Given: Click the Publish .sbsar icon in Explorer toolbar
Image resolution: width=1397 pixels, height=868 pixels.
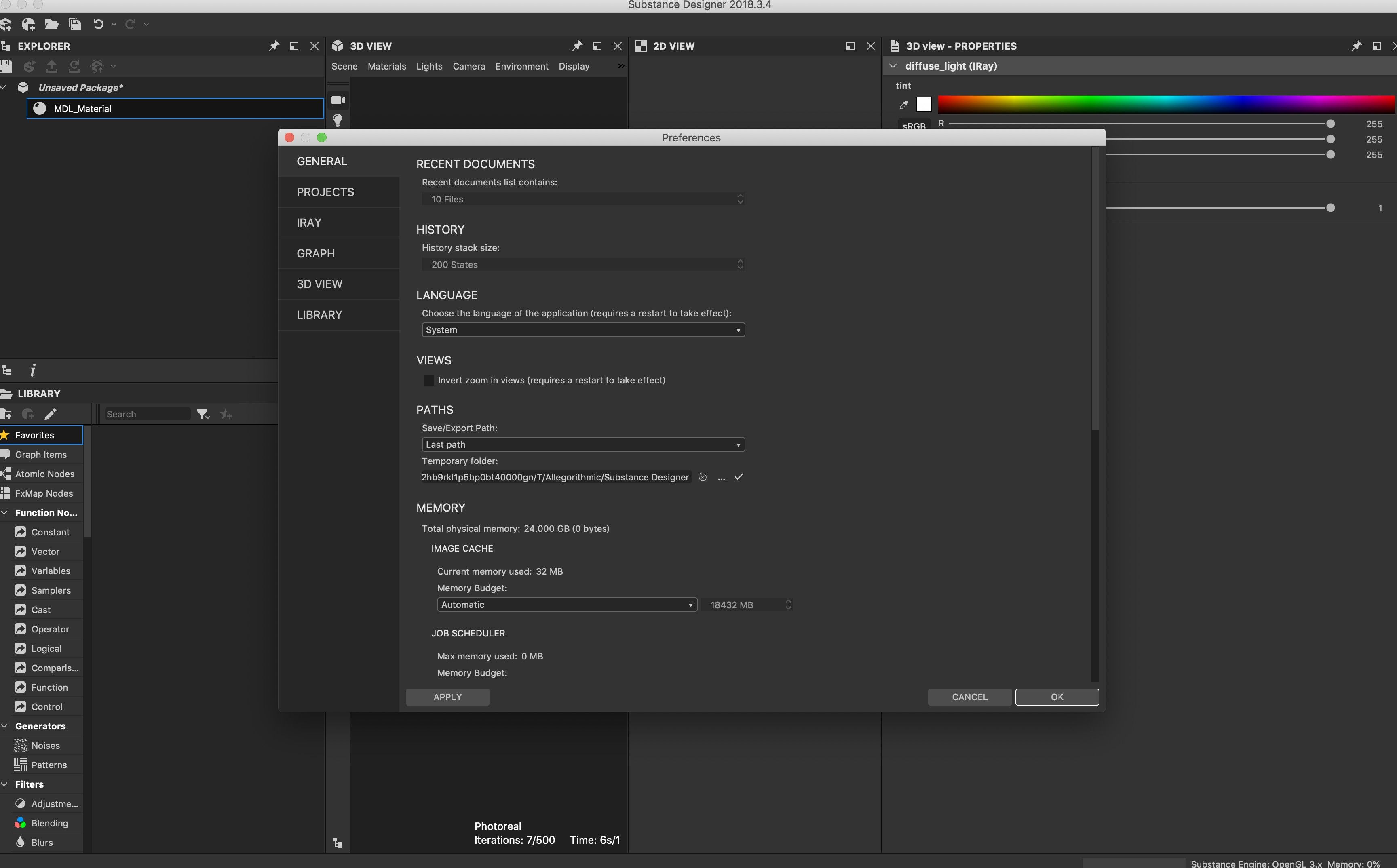Looking at the screenshot, I should (29, 66).
